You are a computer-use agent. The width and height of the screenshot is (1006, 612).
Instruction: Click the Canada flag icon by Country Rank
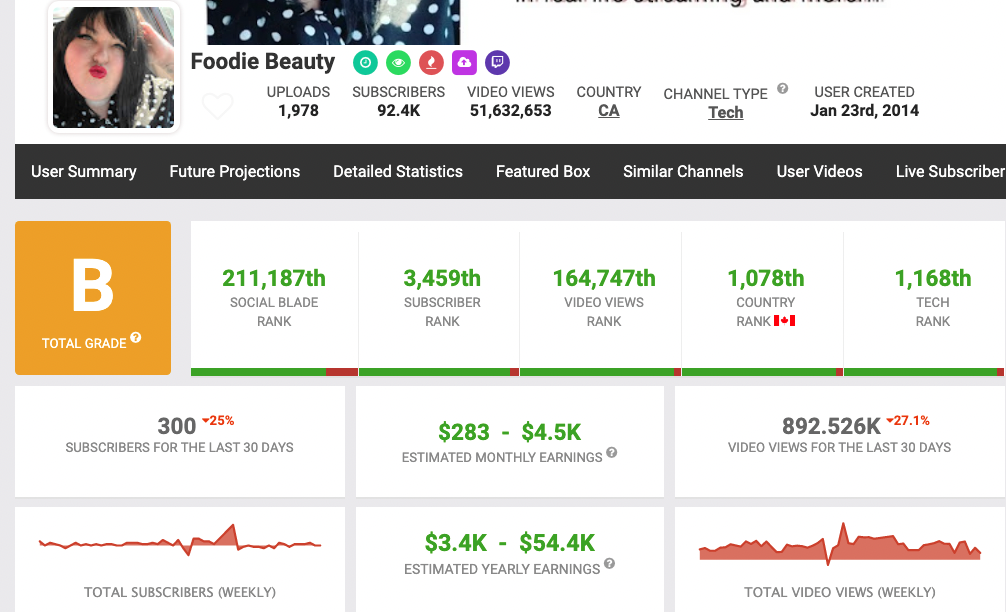tap(784, 321)
